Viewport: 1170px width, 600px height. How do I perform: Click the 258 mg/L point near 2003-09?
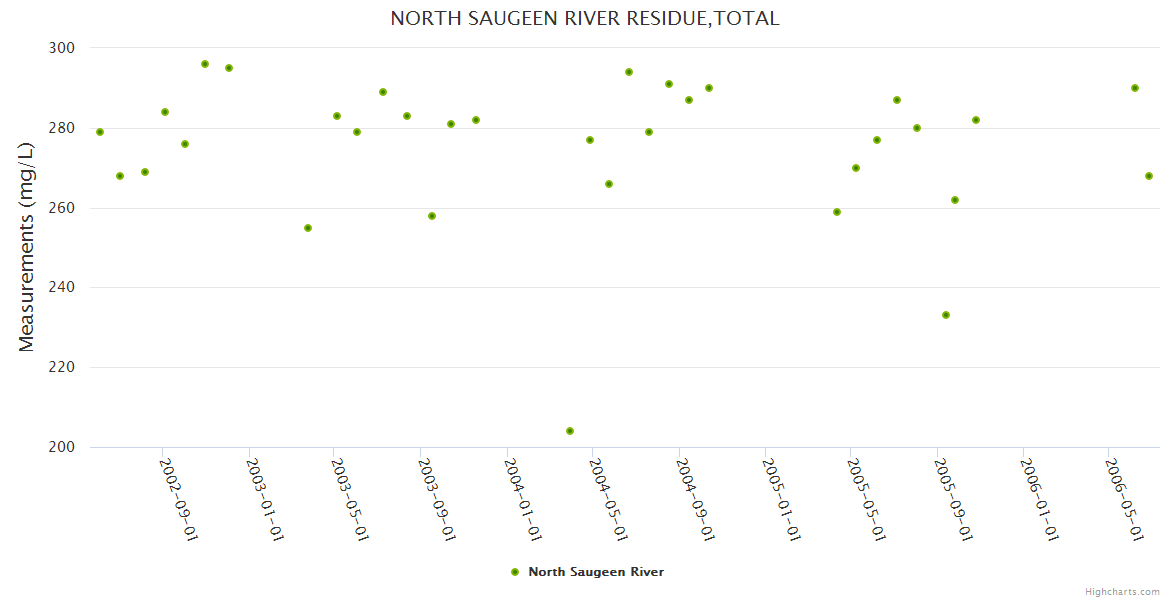point(432,216)
